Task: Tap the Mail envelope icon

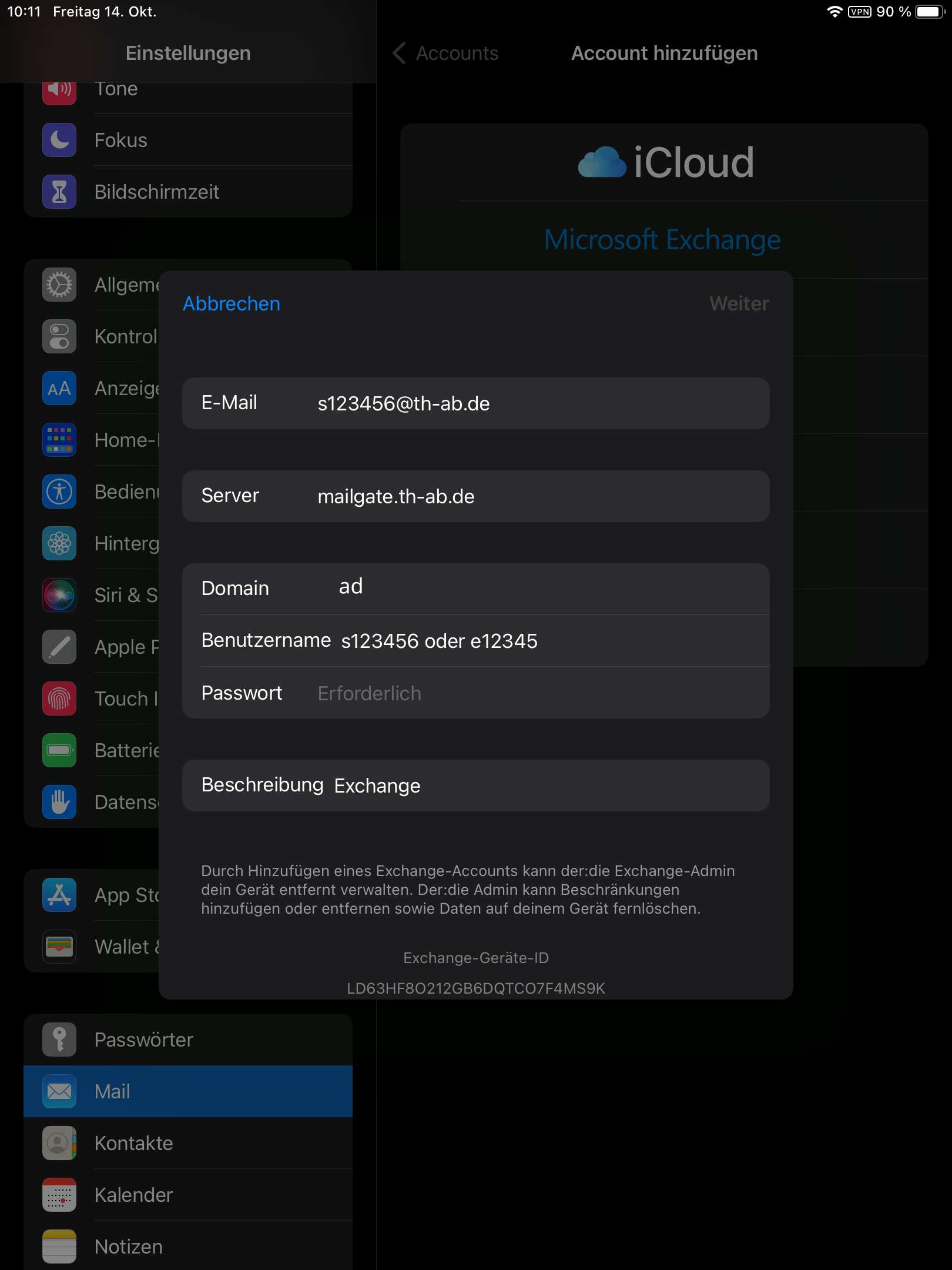Action: 59,1091
